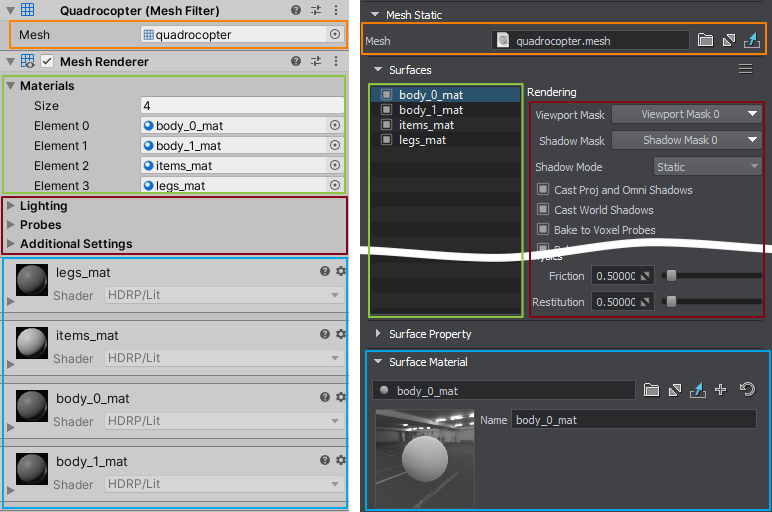Check Bake to Voxel Probes option
Image resolution: width=772 pixels, height=512 pixels.
[x=544, y=230]
